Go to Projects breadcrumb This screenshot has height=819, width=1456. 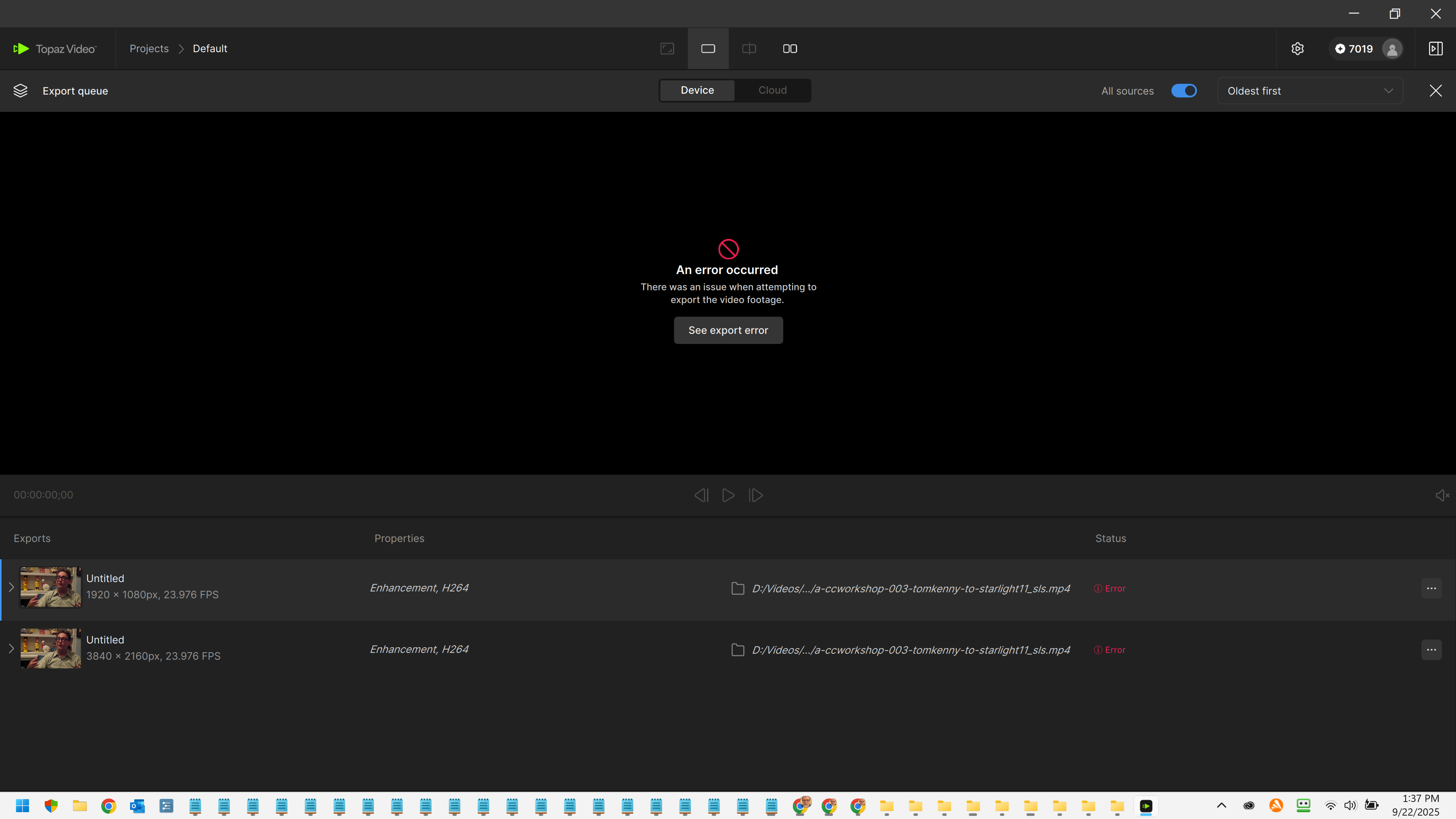pyautogui.click(x=149, y=49)
